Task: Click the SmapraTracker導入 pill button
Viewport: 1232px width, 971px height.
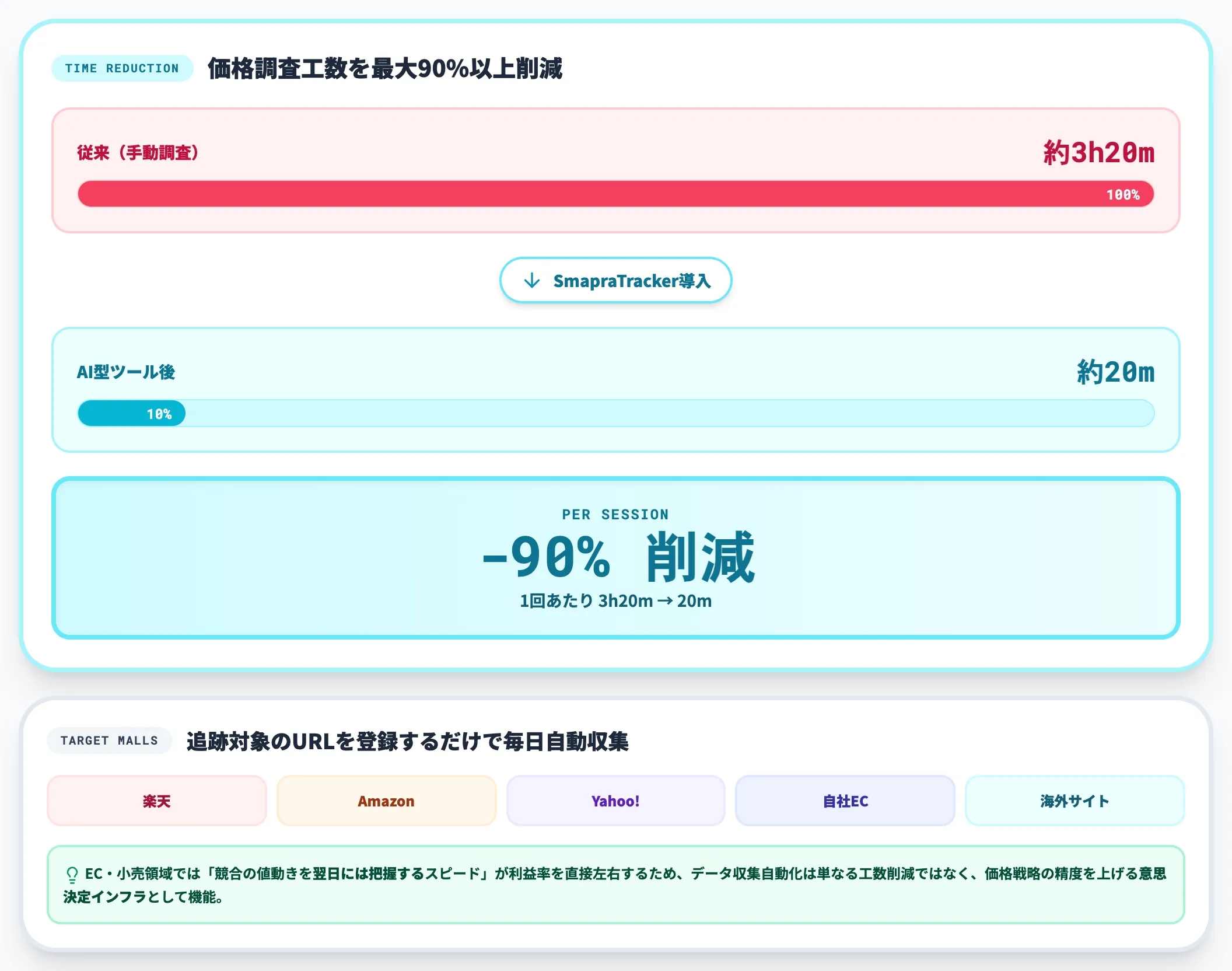Action: coord(615,281)
